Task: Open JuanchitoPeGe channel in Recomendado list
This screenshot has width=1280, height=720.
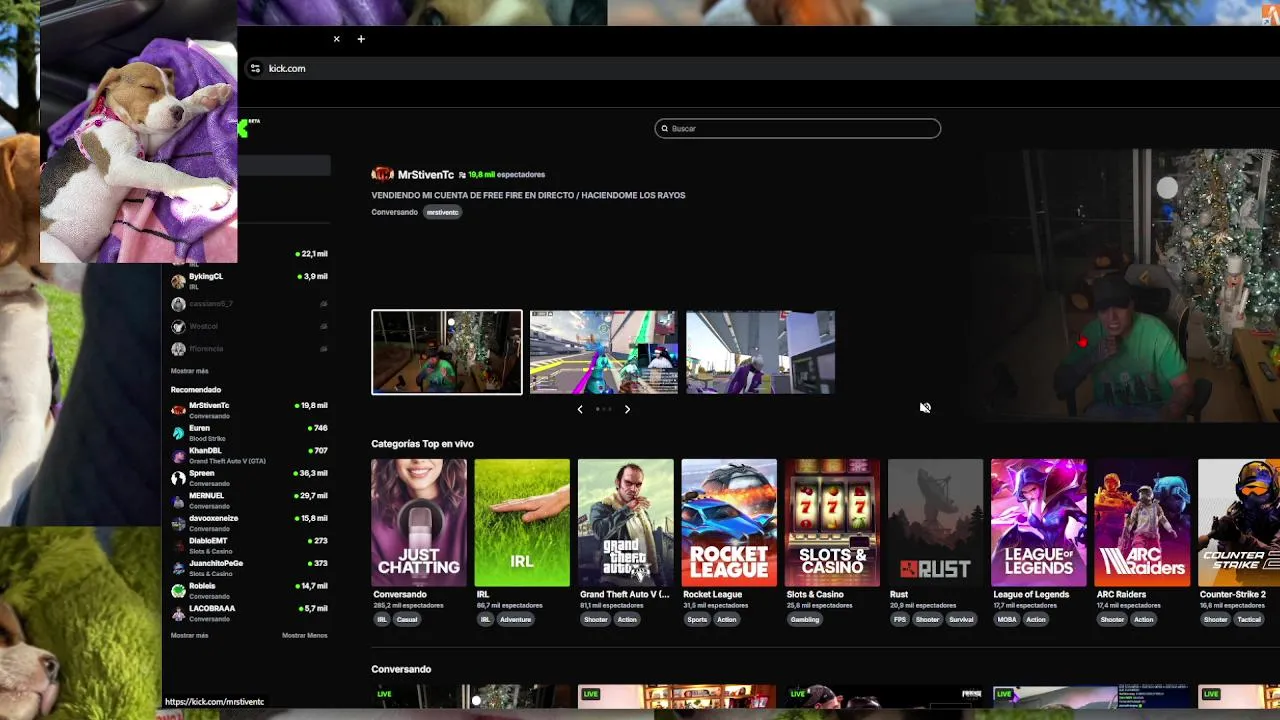Action: (x=249, y=568)
